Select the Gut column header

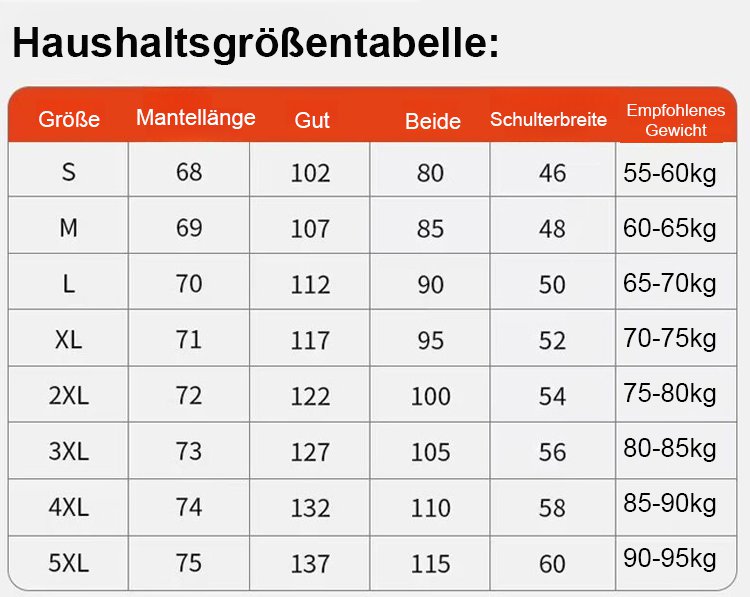(312, 121)
